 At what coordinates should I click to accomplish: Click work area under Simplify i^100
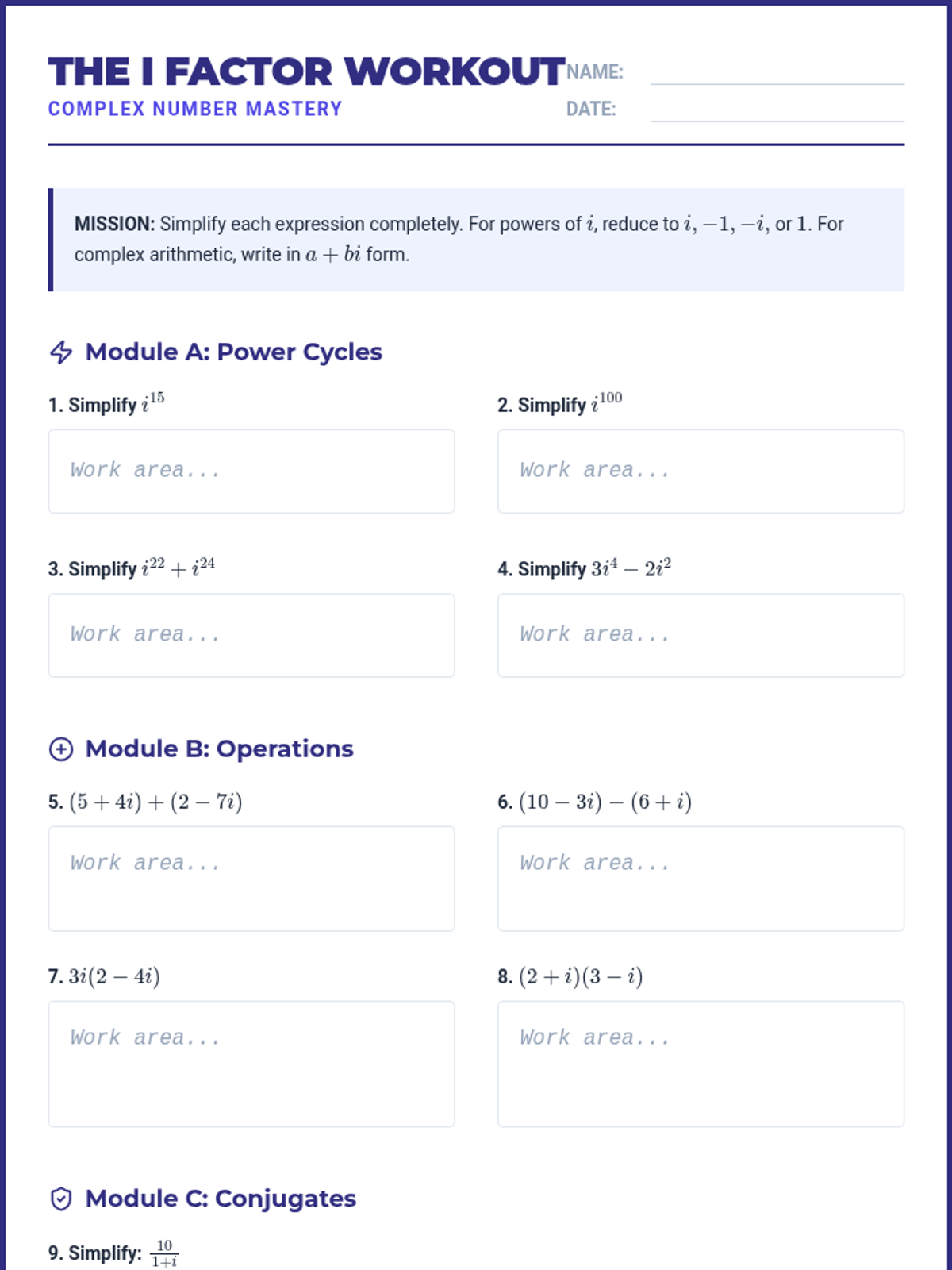coord(701,471)
